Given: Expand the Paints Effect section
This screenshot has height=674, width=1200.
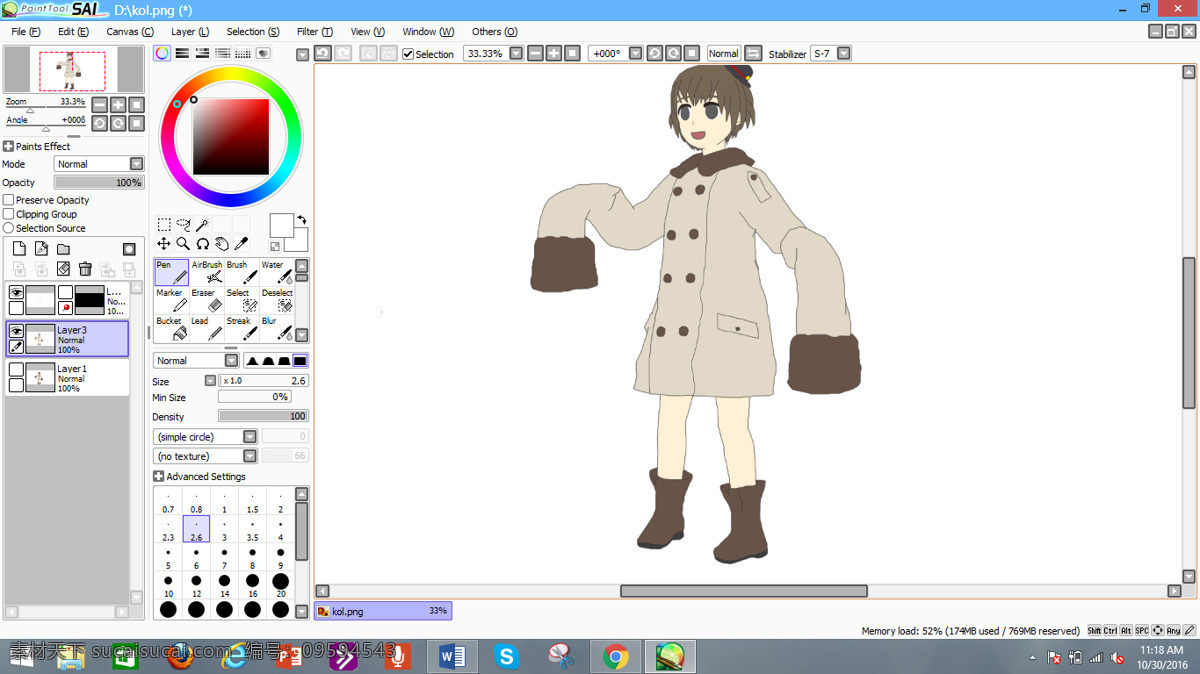Looking at the screenshot, I should (x=8, y=146).
